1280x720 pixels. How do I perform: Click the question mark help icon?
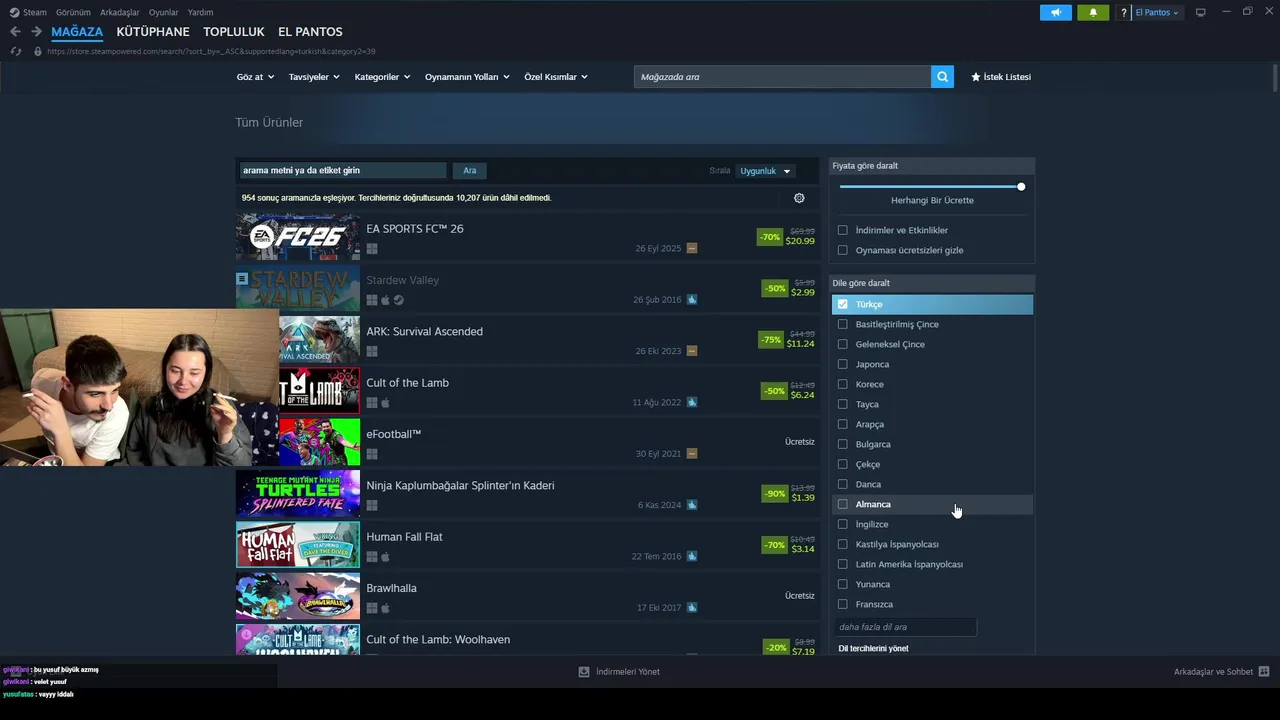click(x=1124, y=12)
